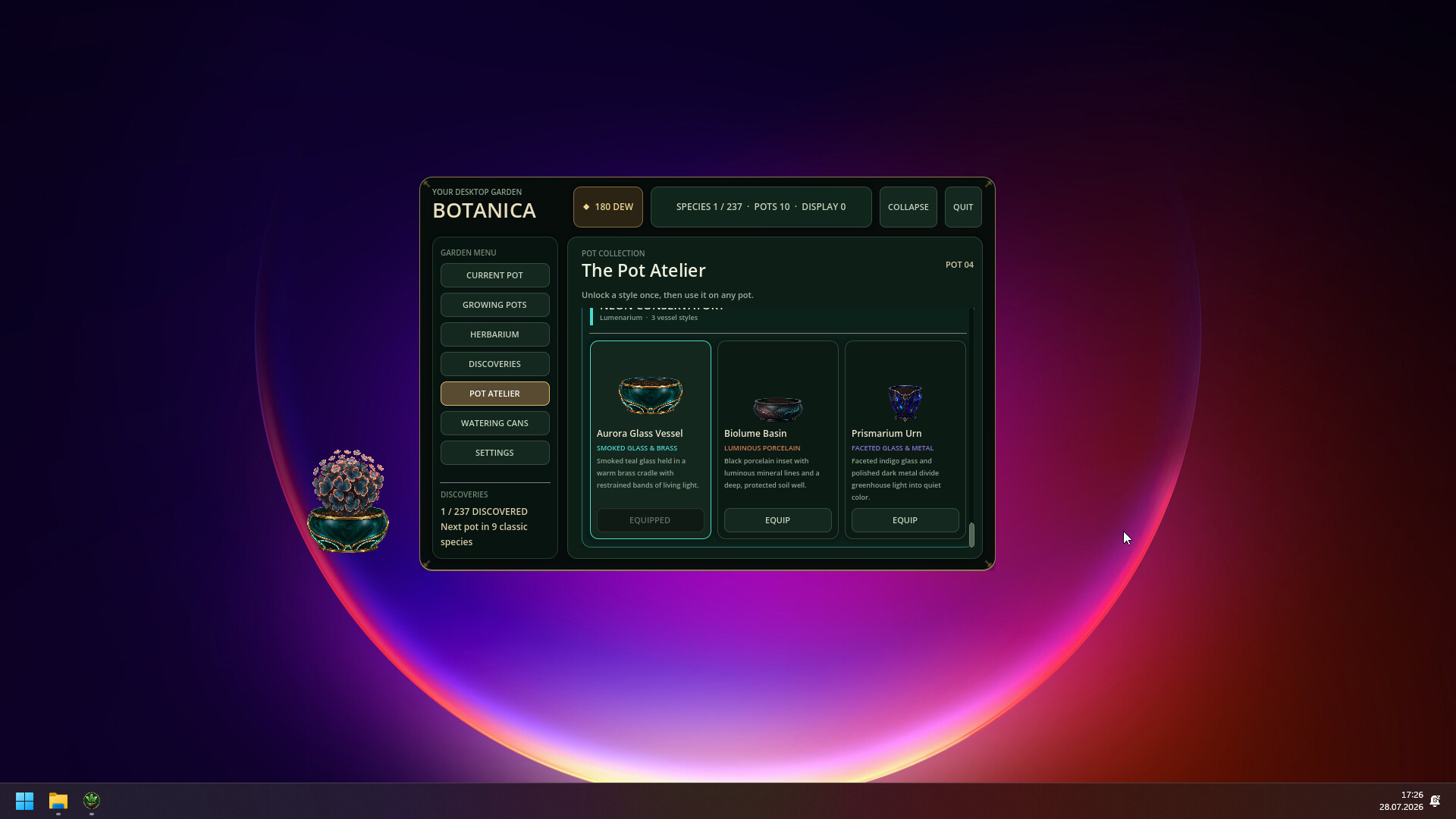Open the garden Settings page
Viewport: 1456px width, 819px height.
point(494,453)
